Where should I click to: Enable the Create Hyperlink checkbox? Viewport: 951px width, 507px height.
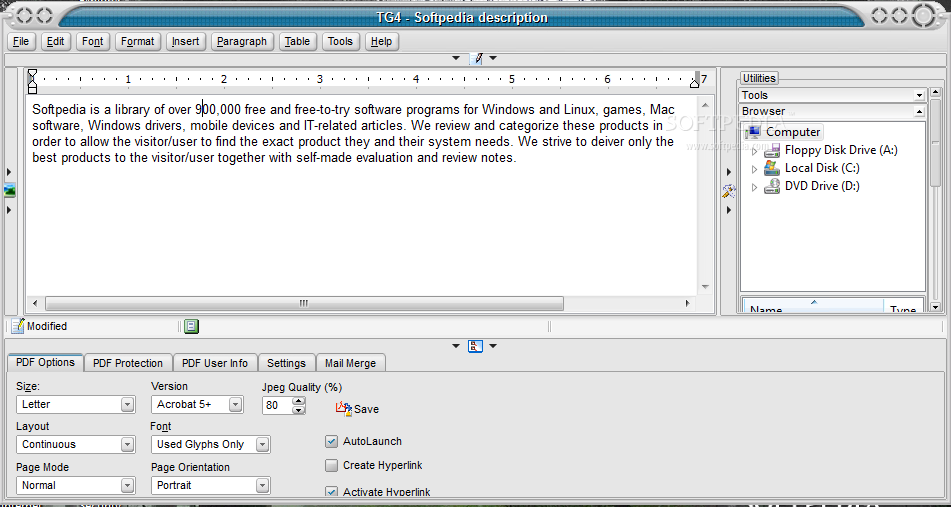click(331, 466)
